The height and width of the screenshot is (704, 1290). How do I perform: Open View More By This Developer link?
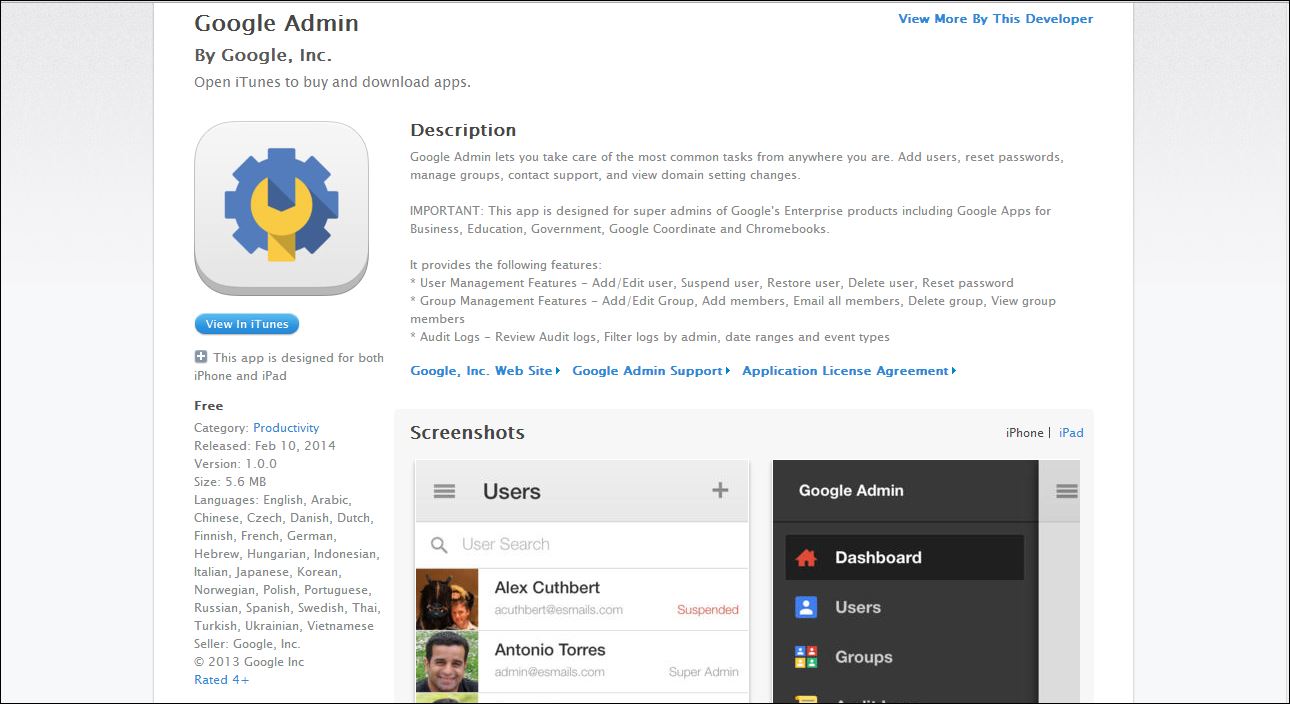pyautogui.click(x=996, y=19)
